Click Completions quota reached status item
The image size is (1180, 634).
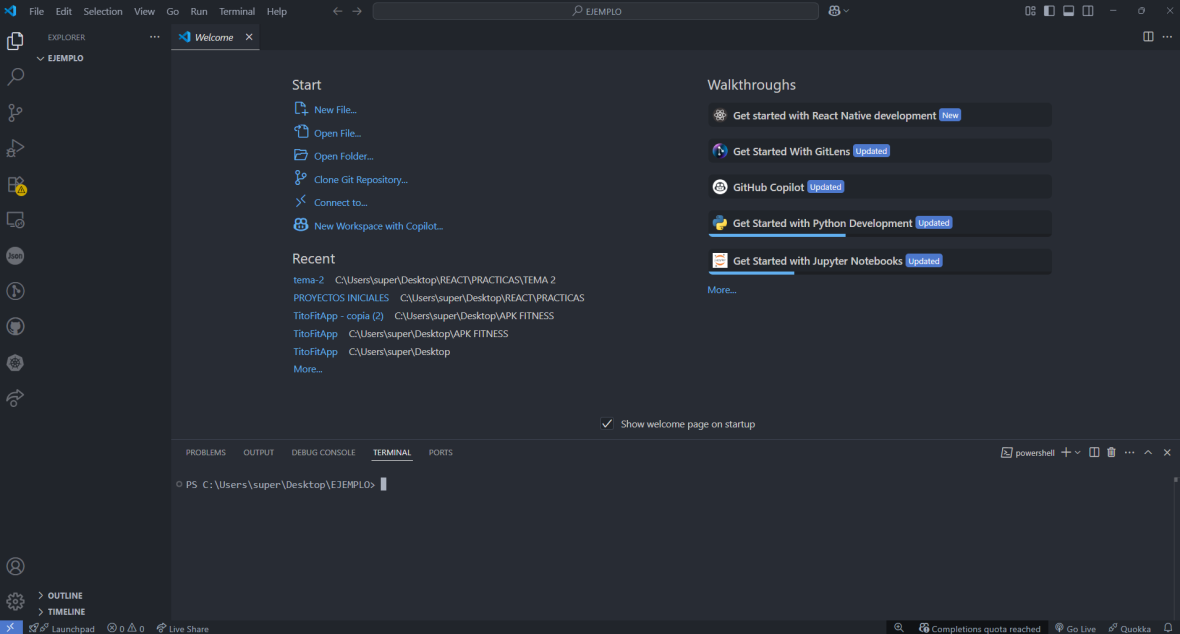(x=980, y=628)
